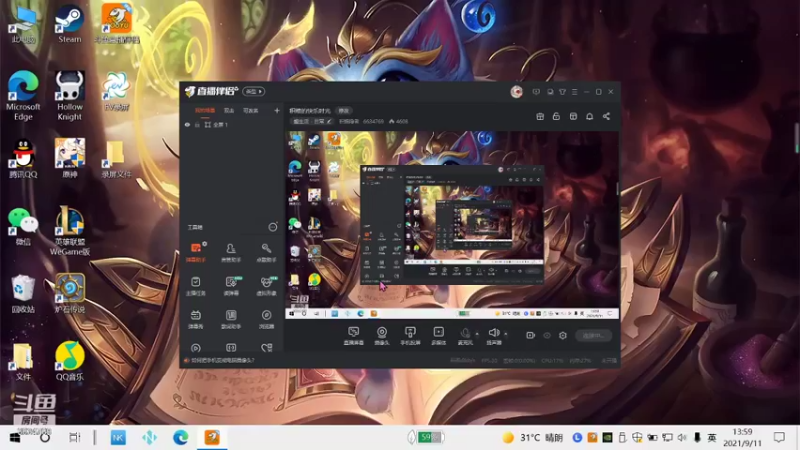
Task: Toggle the preview eye icon near settings gear
Action: 547,335
